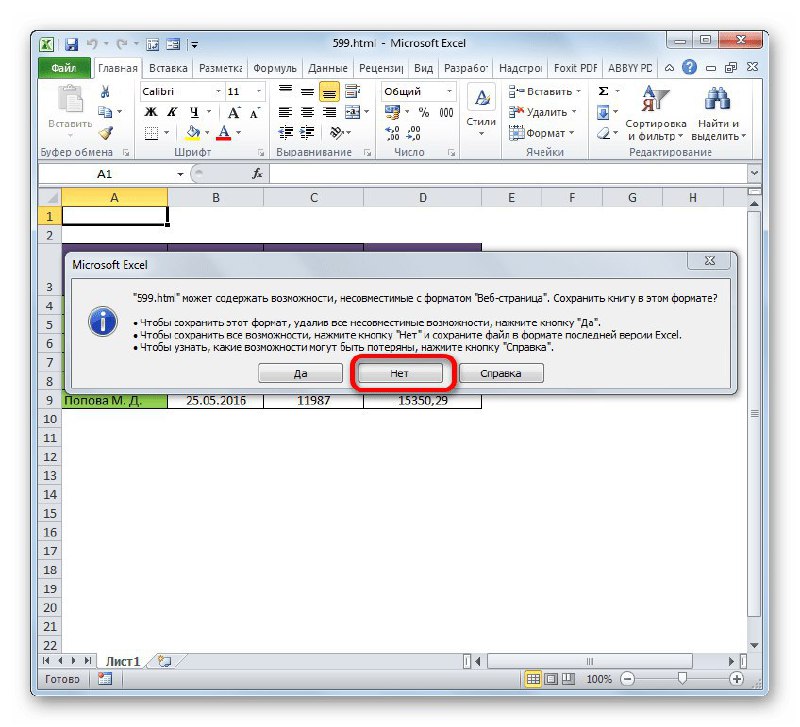Image resolution: width=800 pixels, height=727 pixels.
Task: Click the Name Box showing A1
Action: click(x=105, y=174)
